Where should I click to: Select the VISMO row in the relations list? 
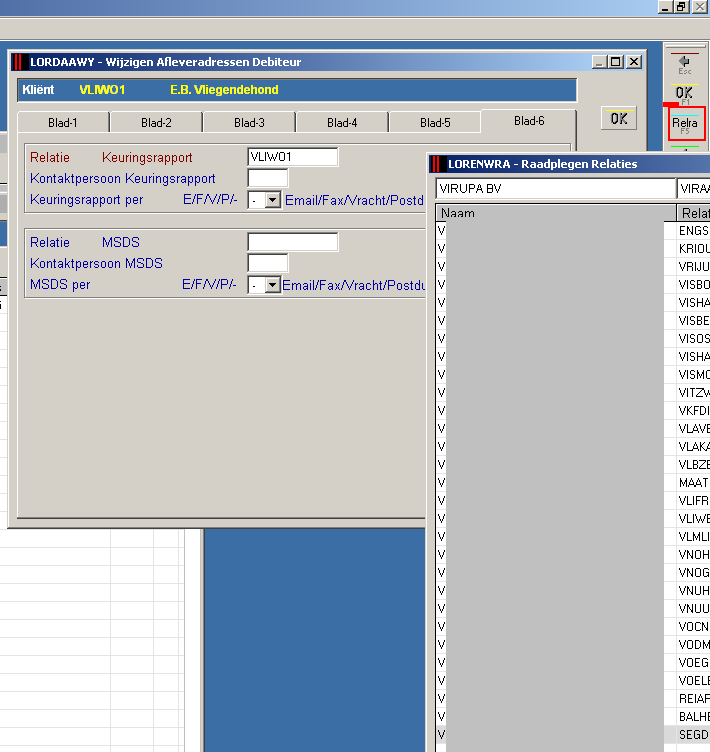click(x=573, y=375)
